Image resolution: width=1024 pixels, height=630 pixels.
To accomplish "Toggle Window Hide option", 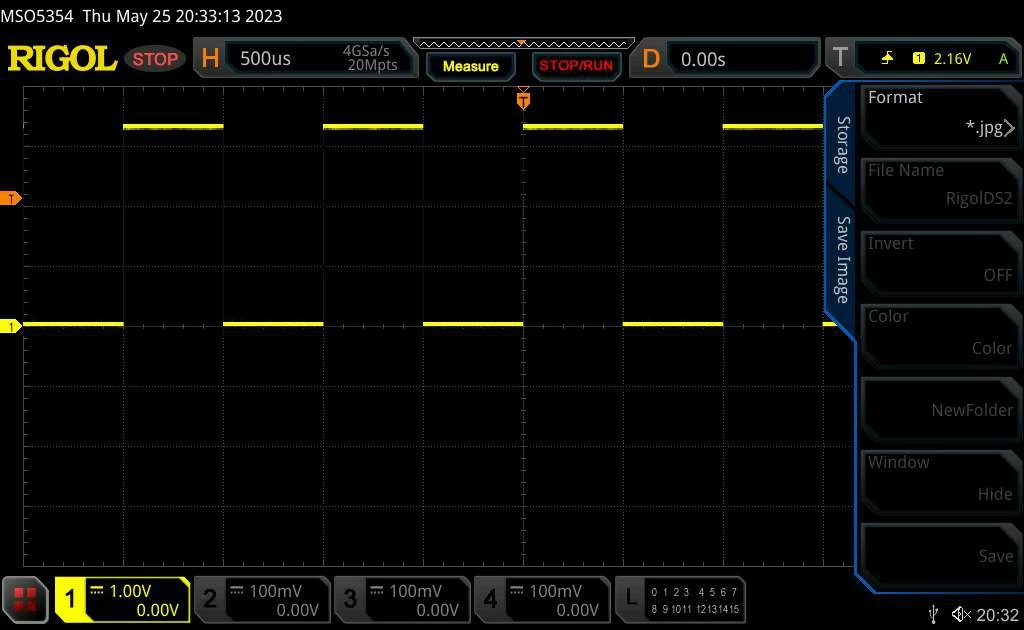I will [x=941, y=482].
